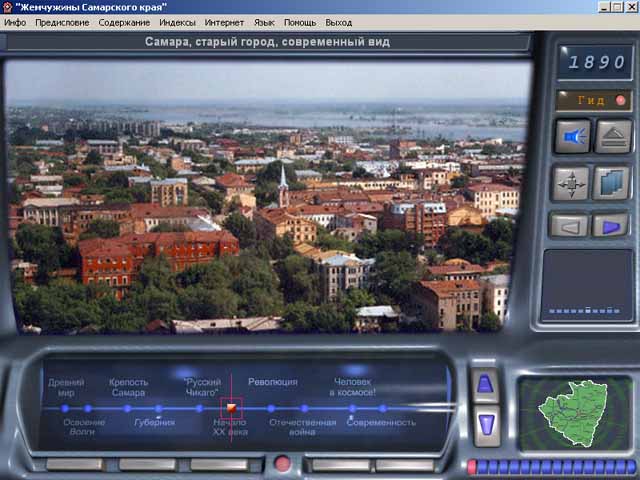Select Крепость Самара timeline period
640x480 pixels.
[128, 387]
